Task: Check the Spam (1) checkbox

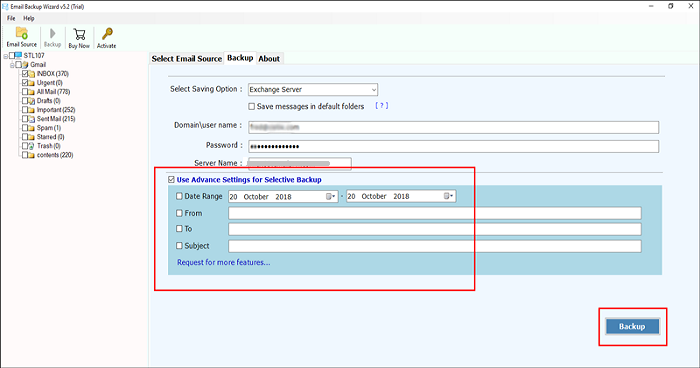Action: tap(25, 128)
